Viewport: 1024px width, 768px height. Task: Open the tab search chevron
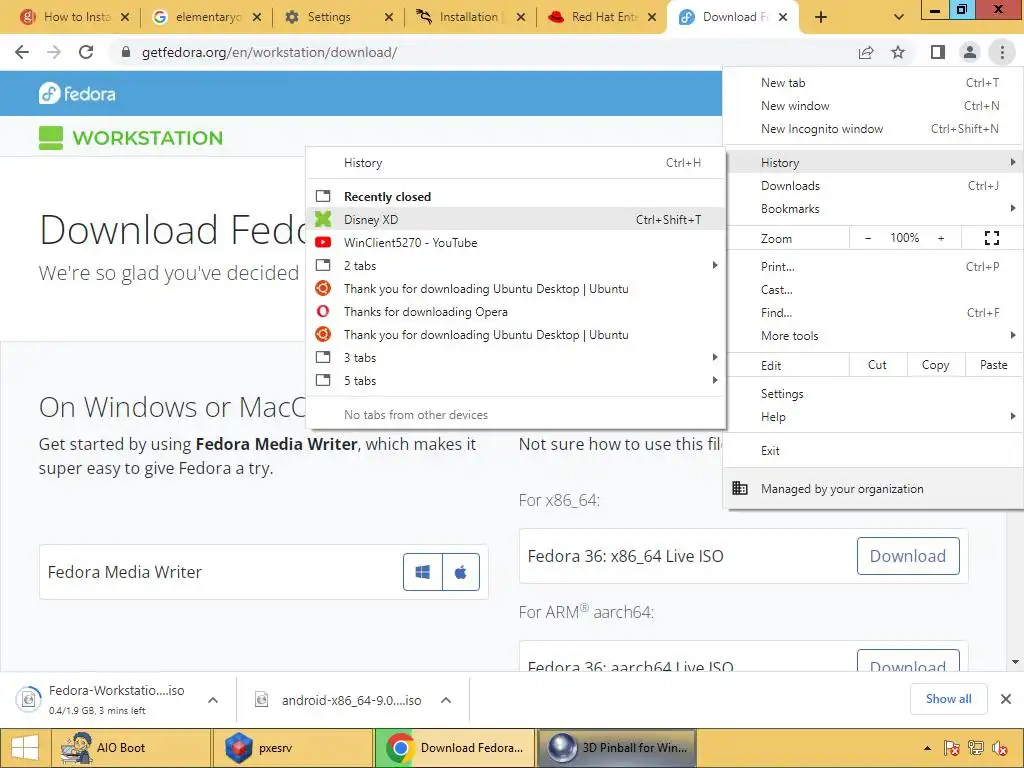899,18
